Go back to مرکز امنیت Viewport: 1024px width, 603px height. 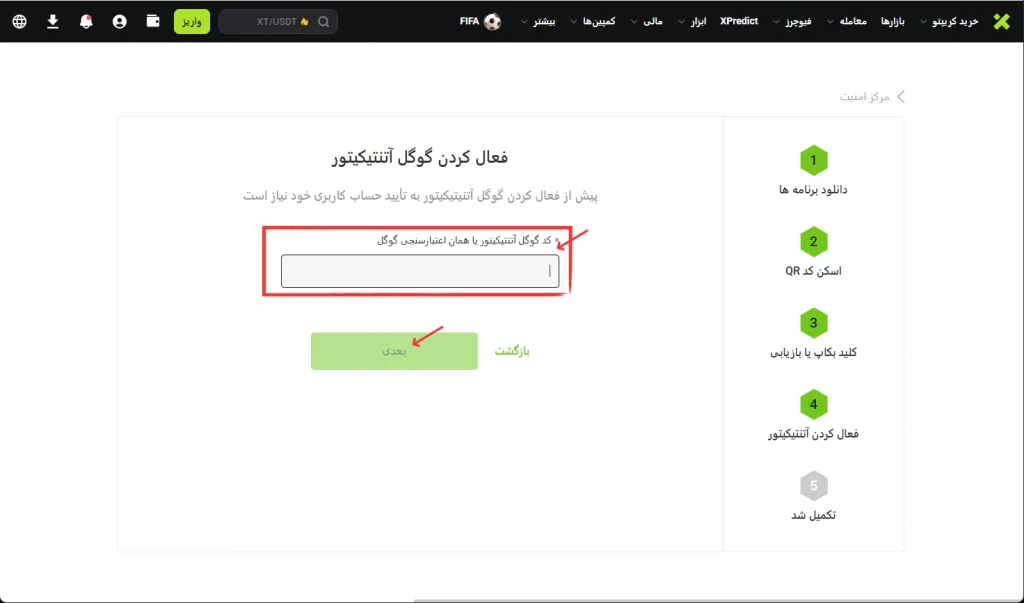(865, 97)
